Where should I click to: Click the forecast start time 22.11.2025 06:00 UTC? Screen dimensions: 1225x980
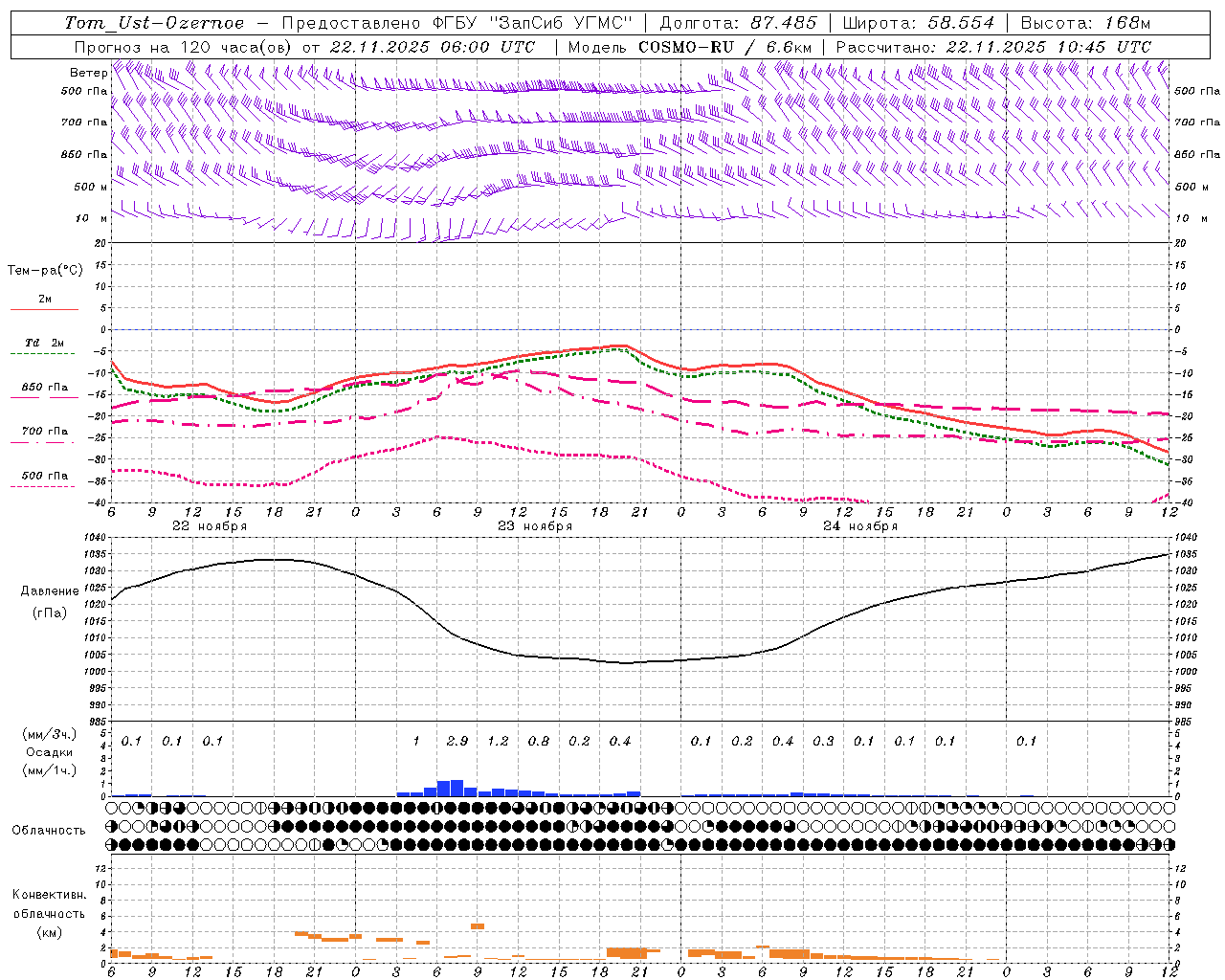[434, 47]
